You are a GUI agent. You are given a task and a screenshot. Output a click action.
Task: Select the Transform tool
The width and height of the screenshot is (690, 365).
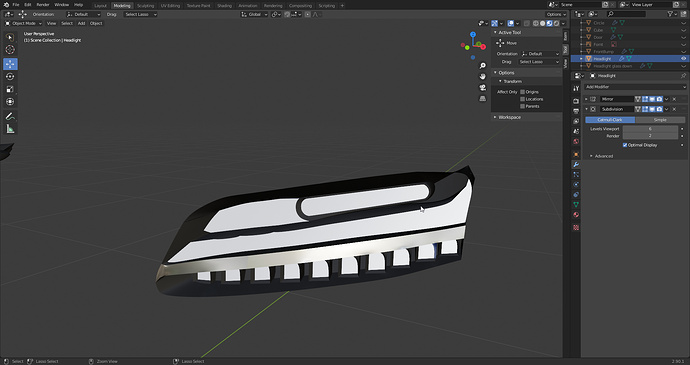10,102
